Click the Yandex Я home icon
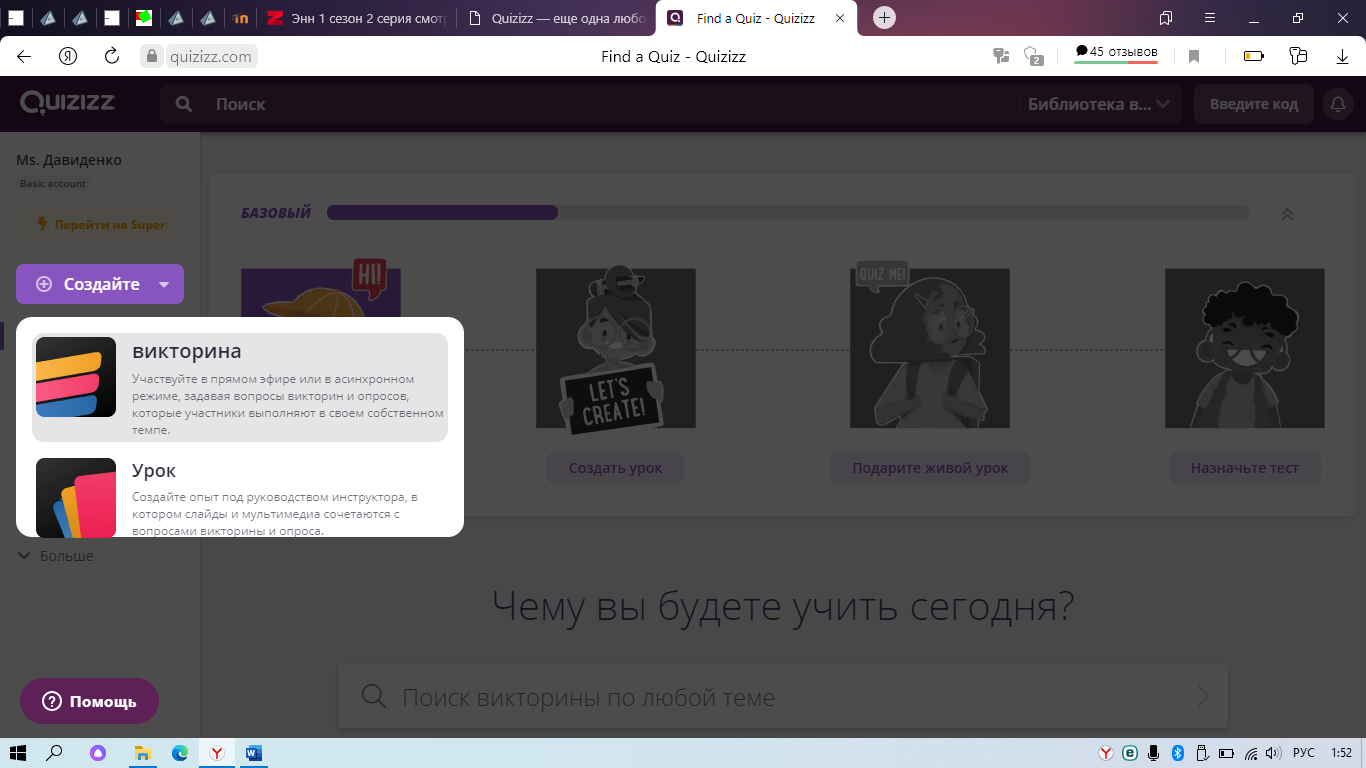The image size is (1366, 768). 68,56
